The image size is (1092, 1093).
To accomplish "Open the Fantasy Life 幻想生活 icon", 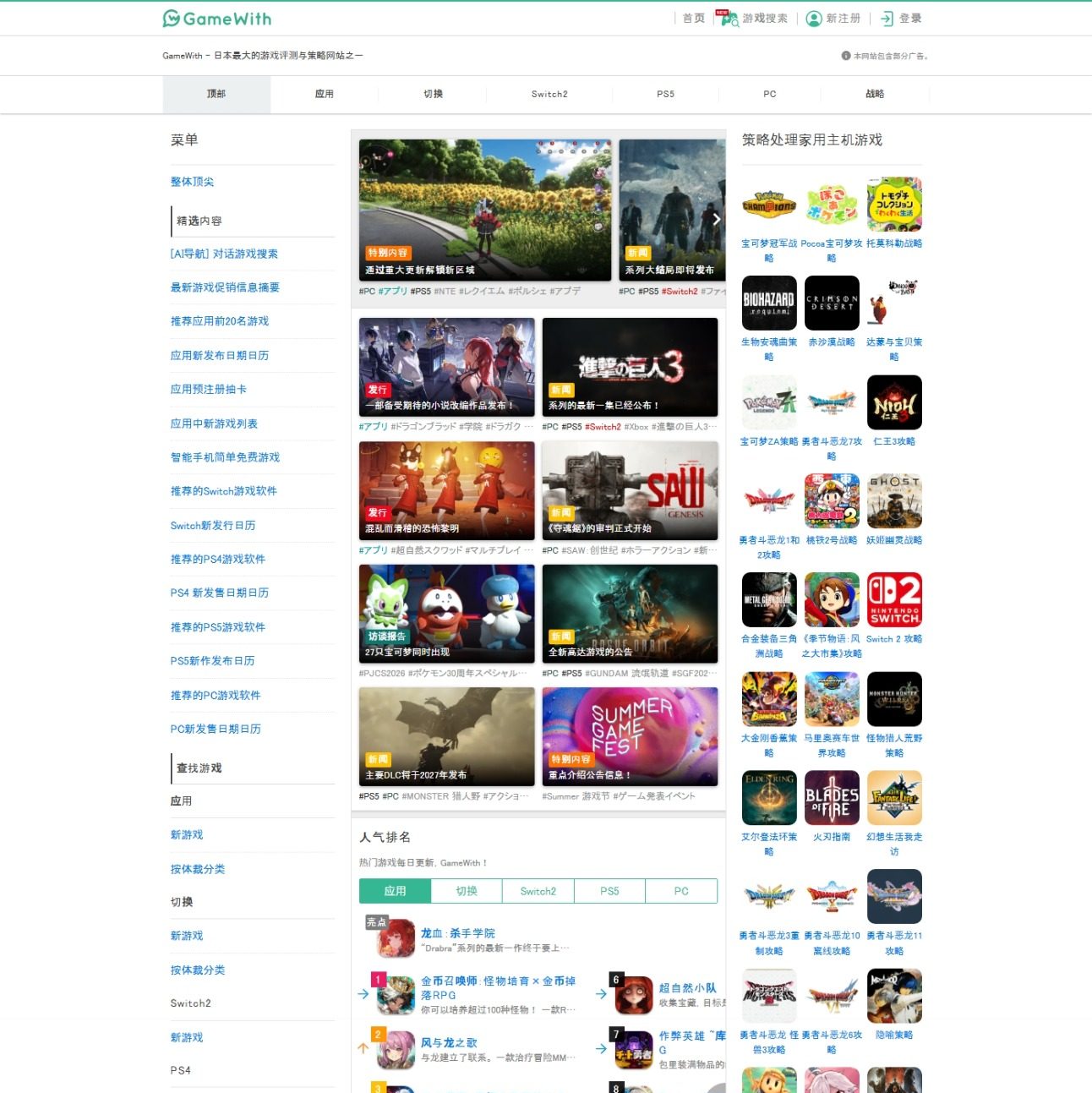I will [894, 798].
